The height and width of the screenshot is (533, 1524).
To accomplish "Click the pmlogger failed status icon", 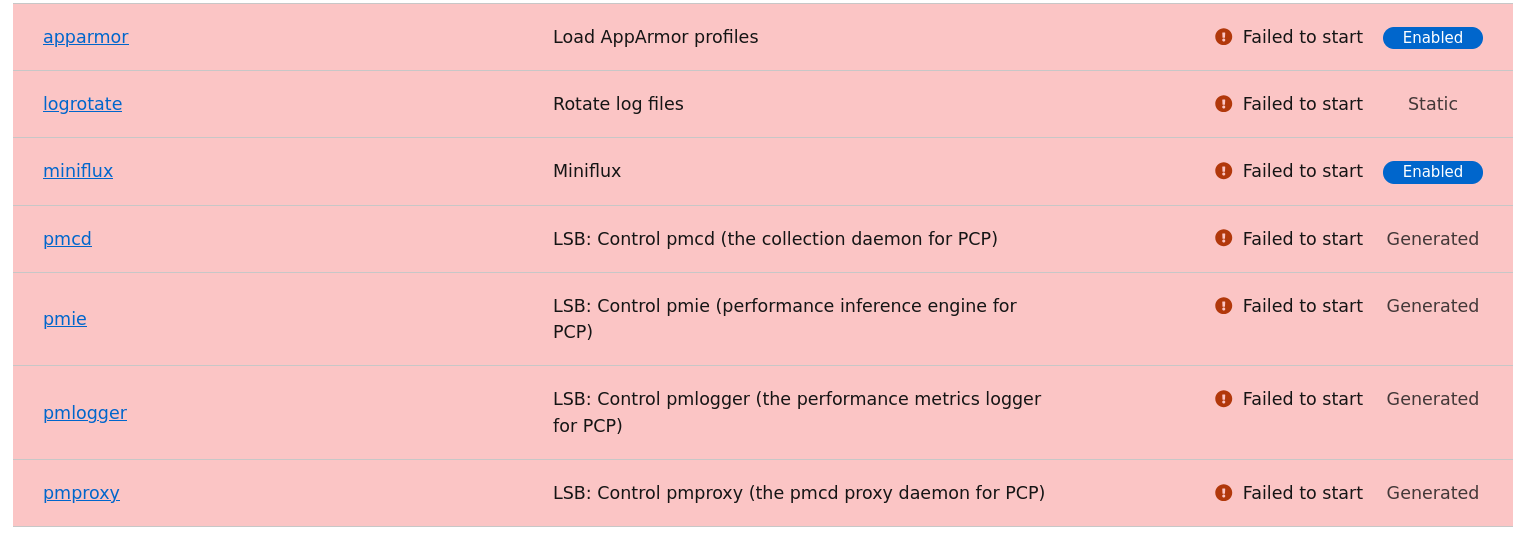I will coord(1223,399).
